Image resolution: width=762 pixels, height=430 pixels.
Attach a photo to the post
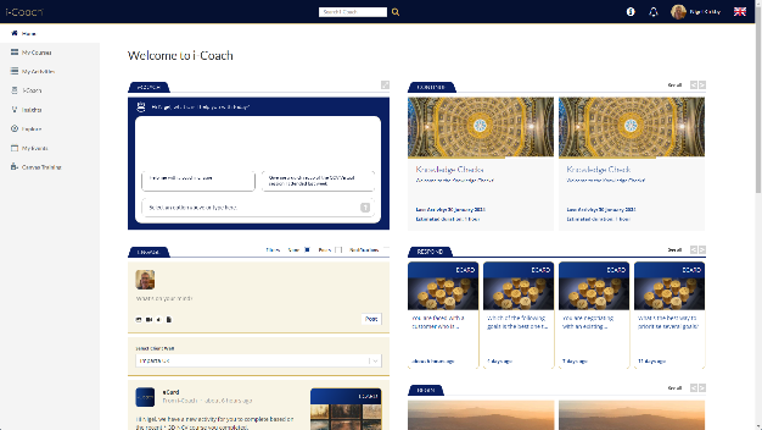(139, 320)
